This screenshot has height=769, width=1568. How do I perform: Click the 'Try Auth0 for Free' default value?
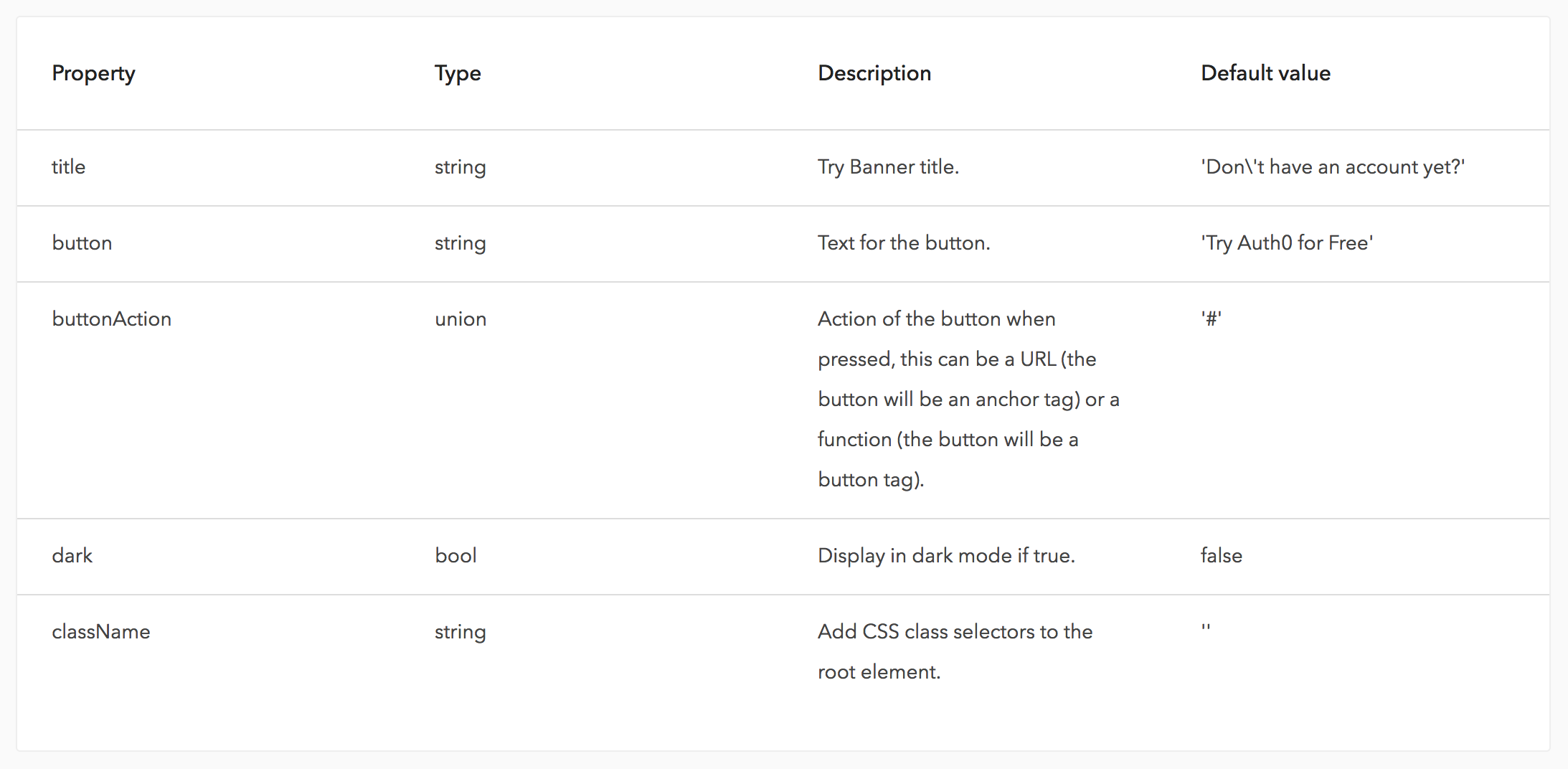[x=1287, y=242]
